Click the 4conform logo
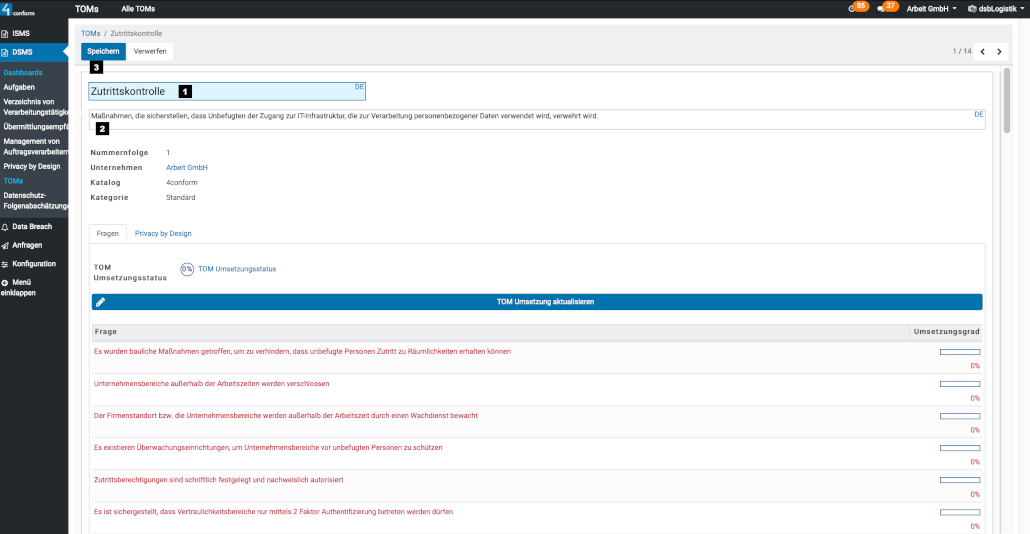The image size is (1030, 534). tap(20, 9)
